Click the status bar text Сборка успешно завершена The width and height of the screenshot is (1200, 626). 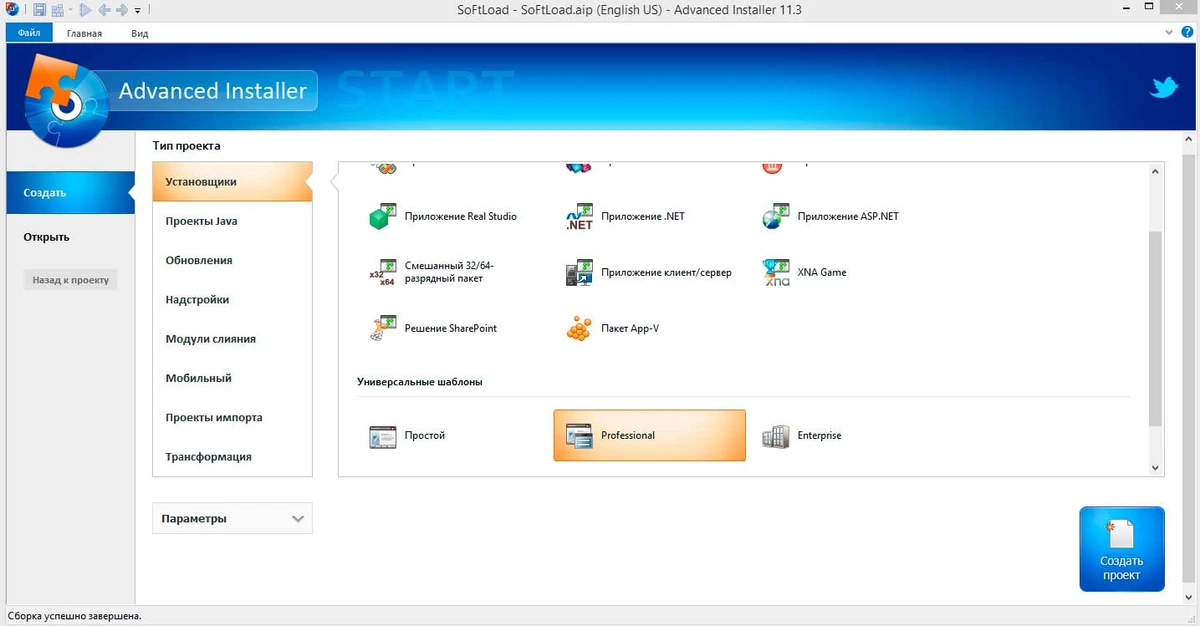[75, 616]
